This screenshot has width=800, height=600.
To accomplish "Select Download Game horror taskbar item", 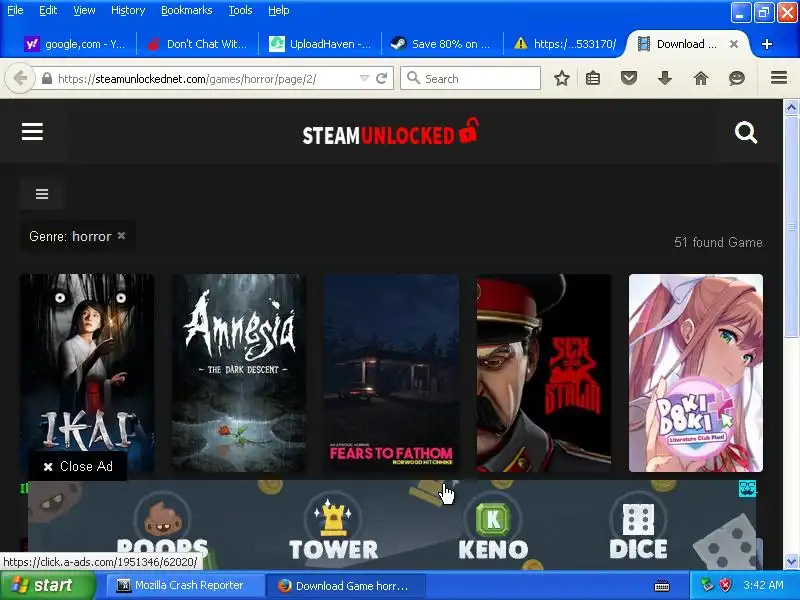I will coord(345,586).
